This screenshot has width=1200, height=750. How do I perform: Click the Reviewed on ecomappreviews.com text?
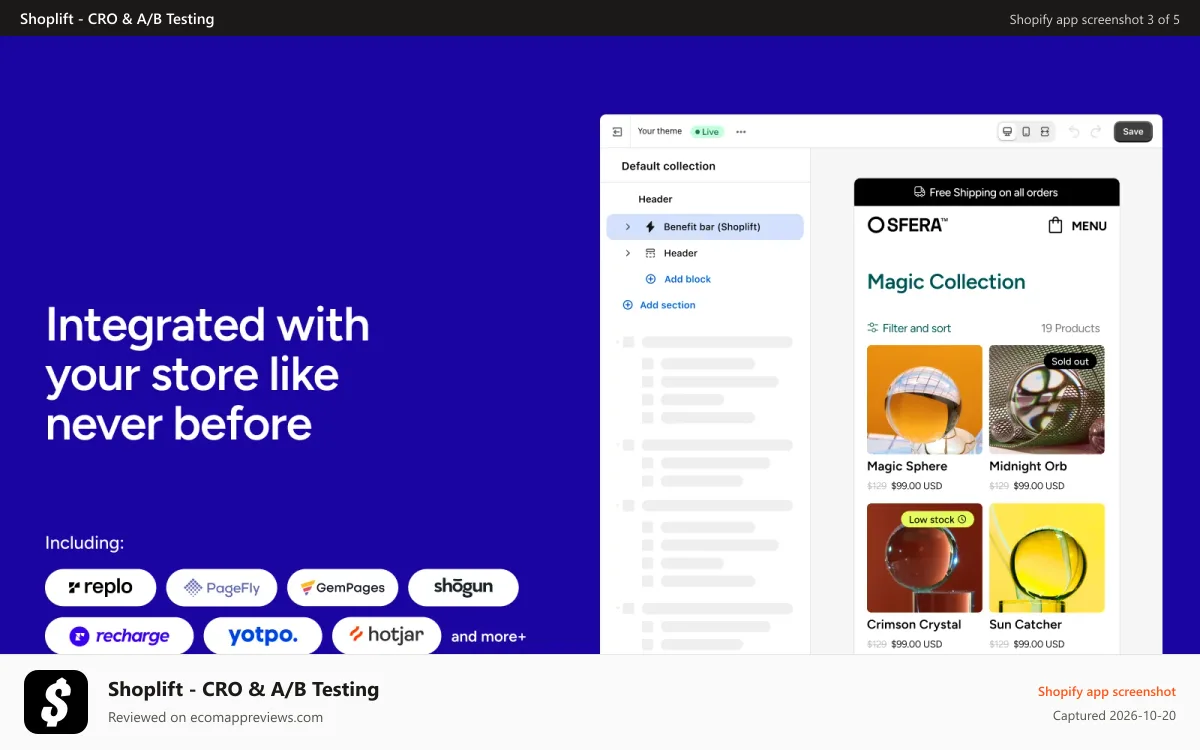pyautogui.click(x=215, y=717)
